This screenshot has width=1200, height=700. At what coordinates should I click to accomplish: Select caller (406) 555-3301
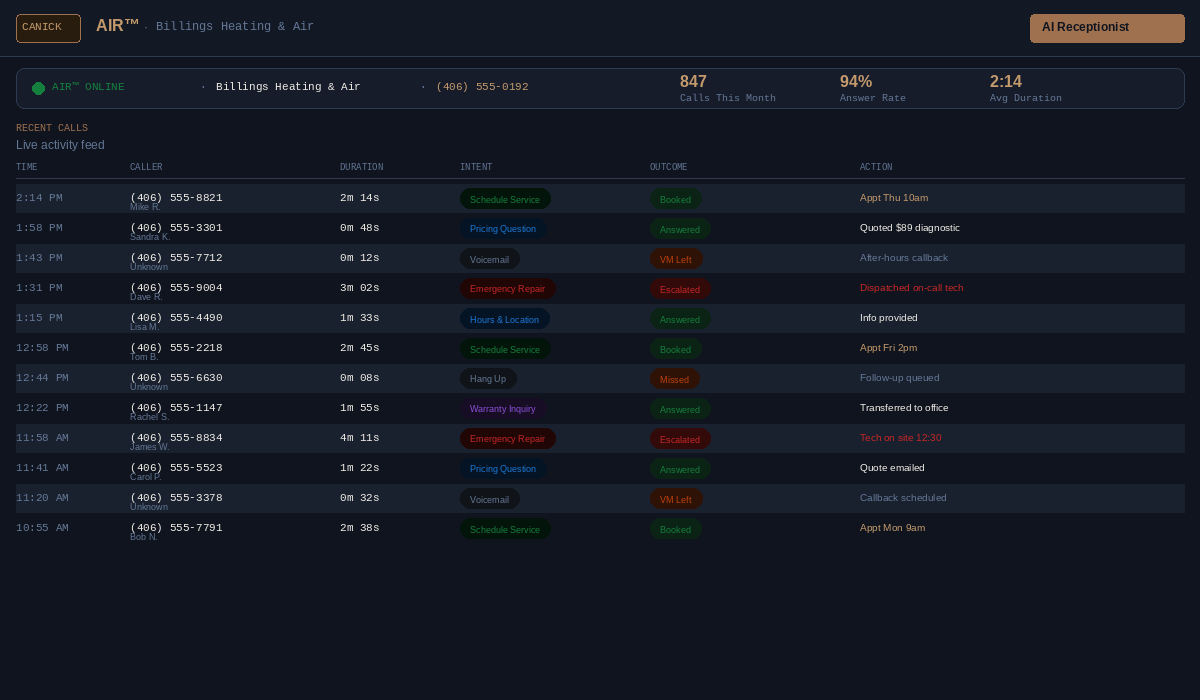click(176, 228)
